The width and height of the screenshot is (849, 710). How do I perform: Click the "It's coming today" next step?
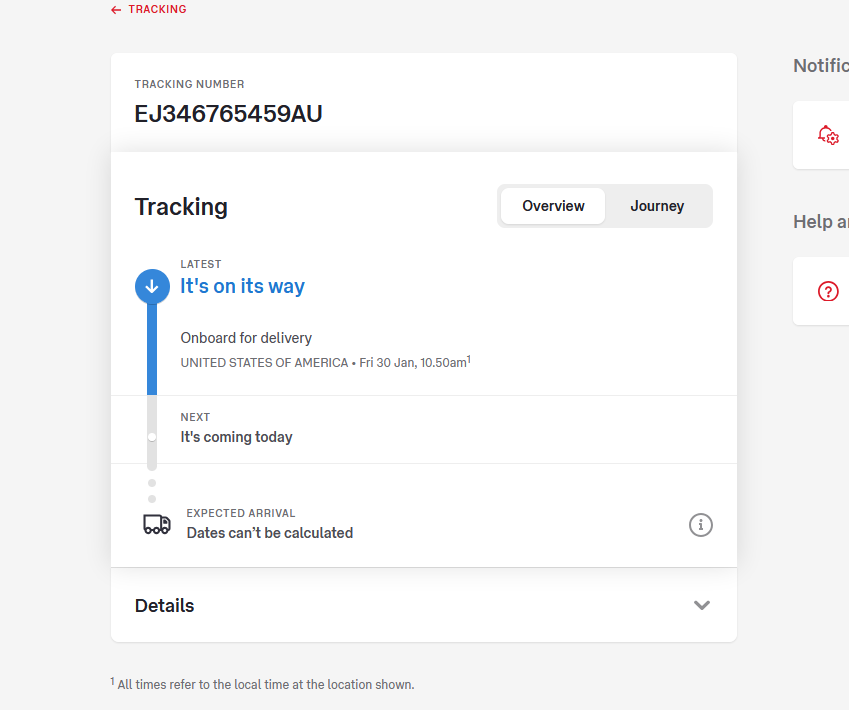point(236,437)
